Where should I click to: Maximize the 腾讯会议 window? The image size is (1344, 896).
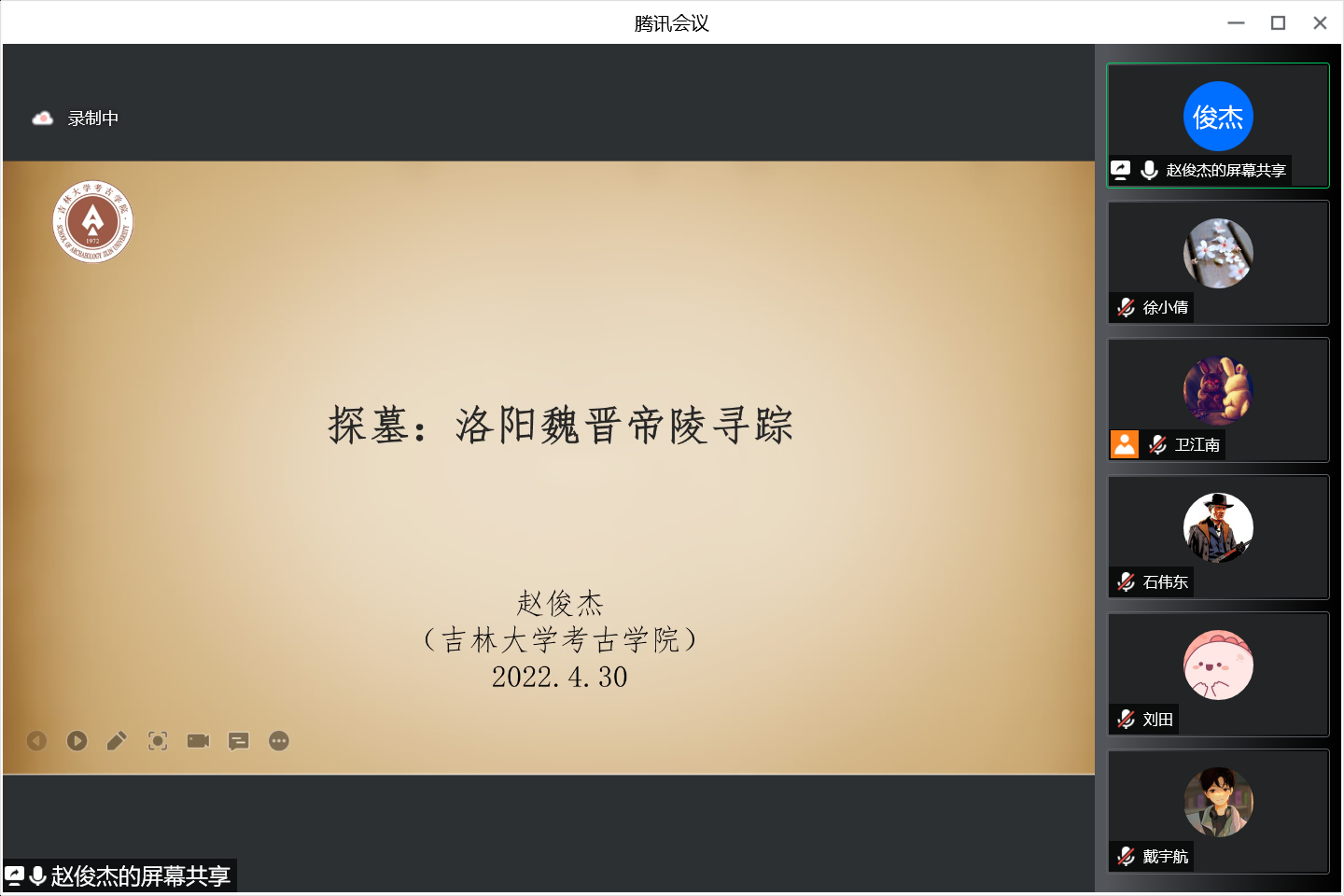[1278, 23]
